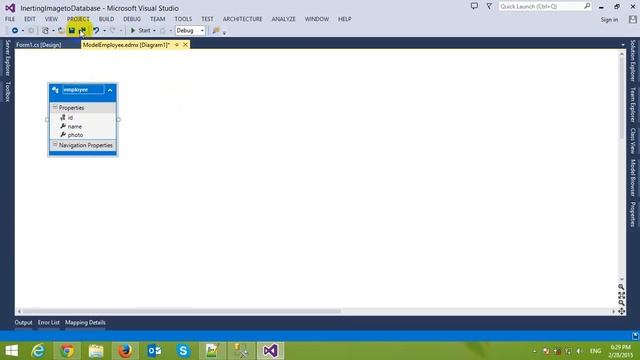Open the Model Browser side panel

[633, 178]
